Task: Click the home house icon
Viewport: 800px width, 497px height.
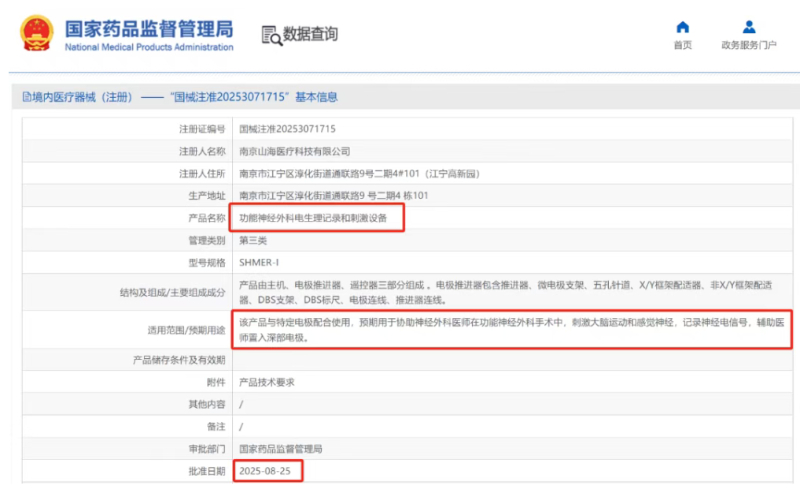Action: coord(682,27)
